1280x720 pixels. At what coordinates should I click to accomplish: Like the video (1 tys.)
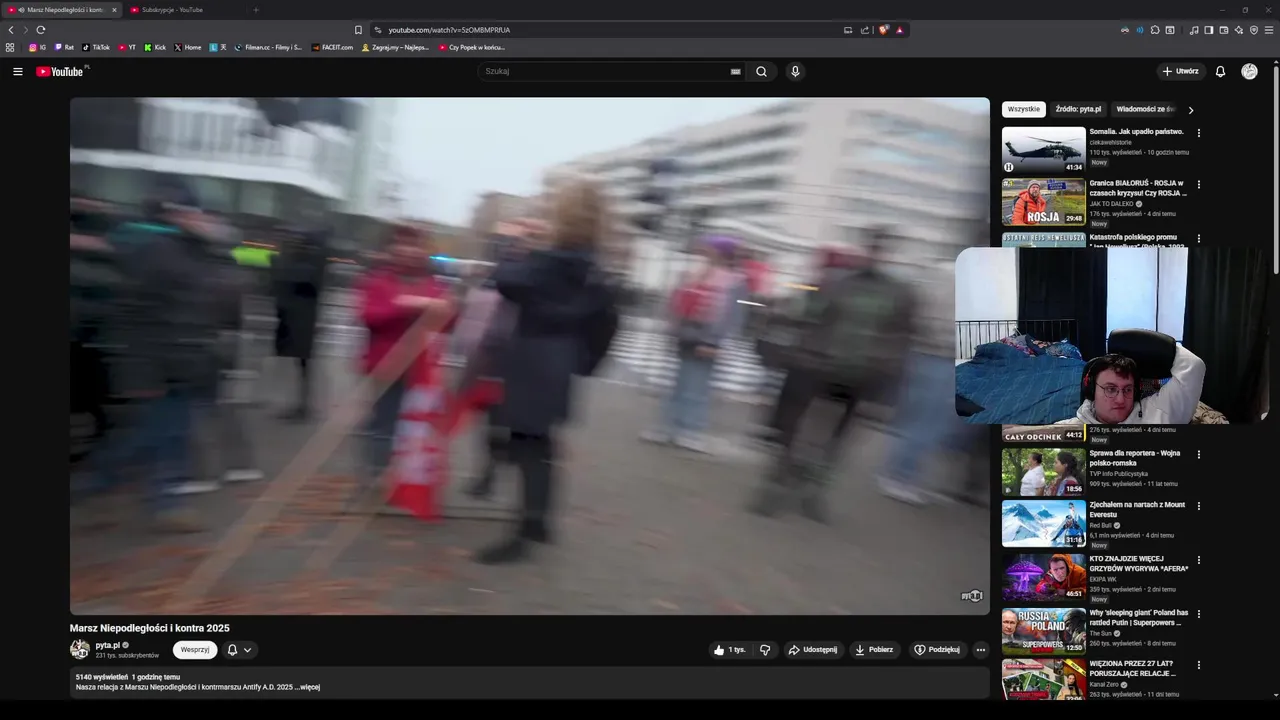coord(729,649)
